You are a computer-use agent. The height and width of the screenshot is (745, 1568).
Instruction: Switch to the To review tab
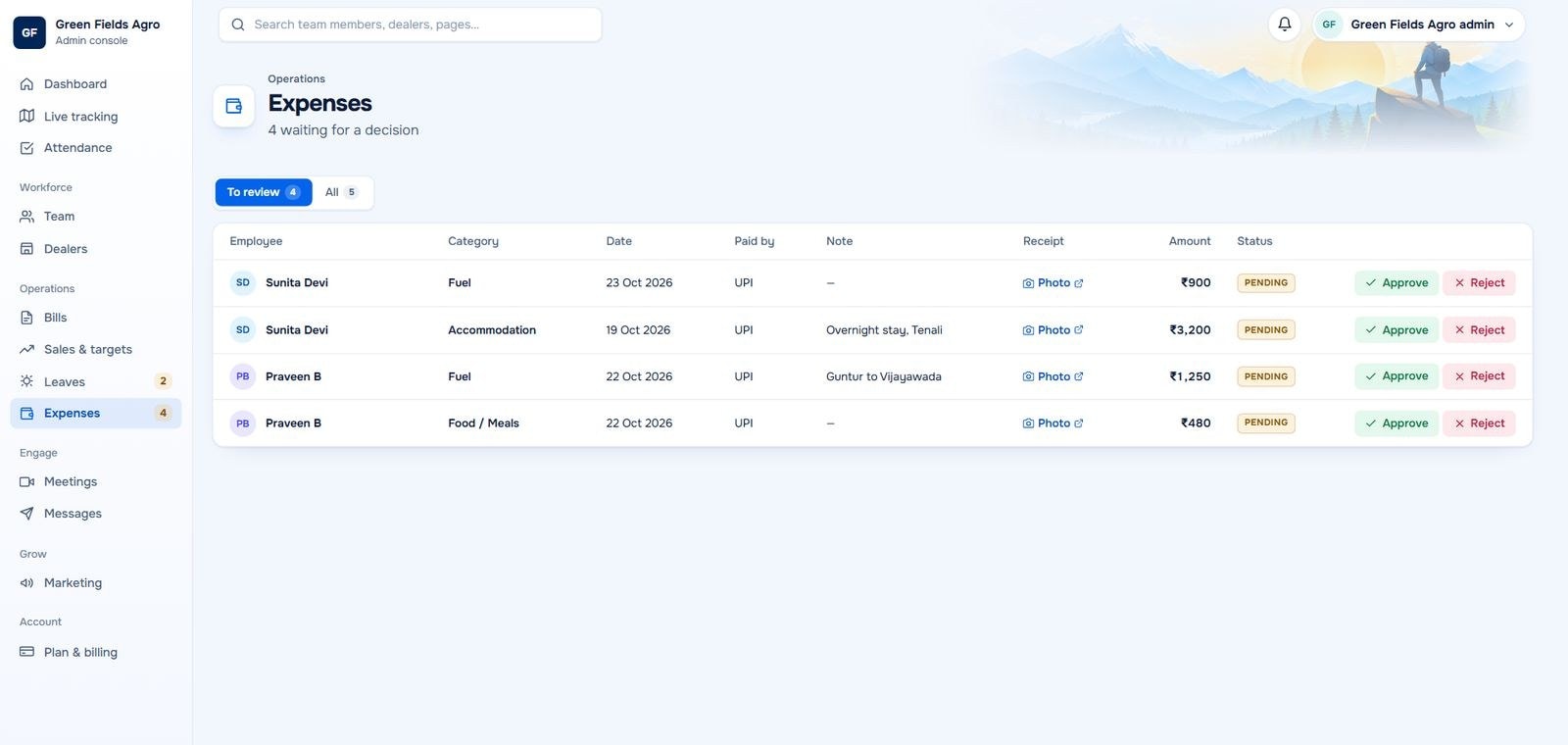(x=264, y=192)
